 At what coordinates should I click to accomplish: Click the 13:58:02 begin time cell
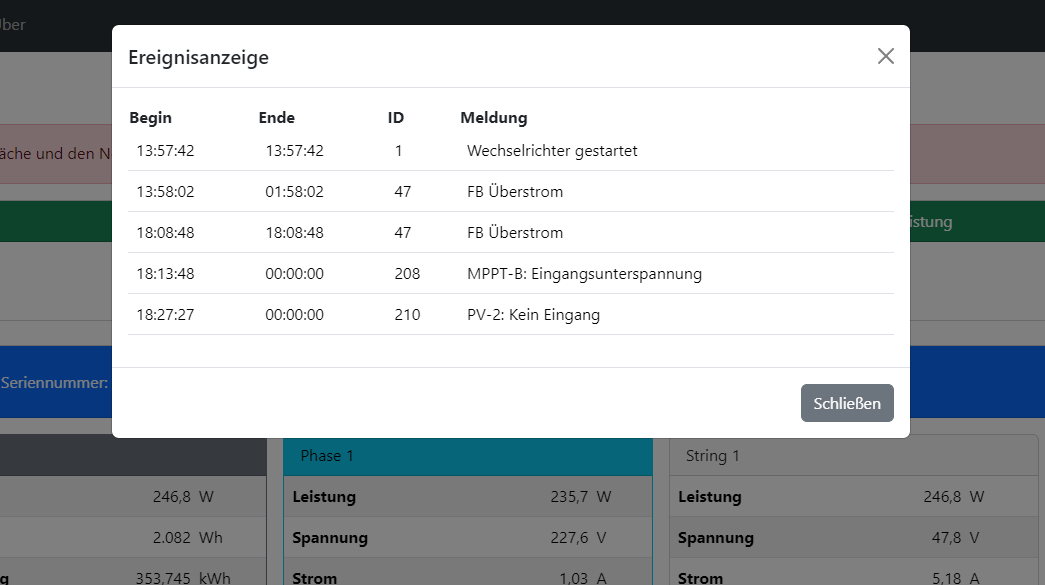pyautogui.click(x=165, y=192)
